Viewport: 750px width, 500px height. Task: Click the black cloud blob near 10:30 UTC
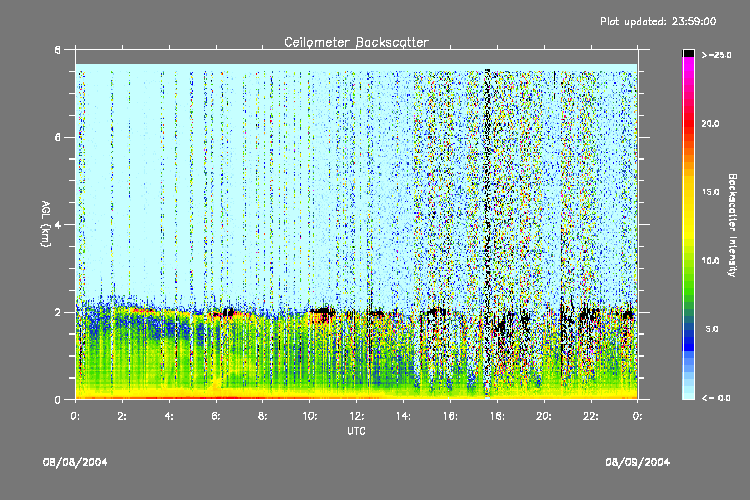322,314
